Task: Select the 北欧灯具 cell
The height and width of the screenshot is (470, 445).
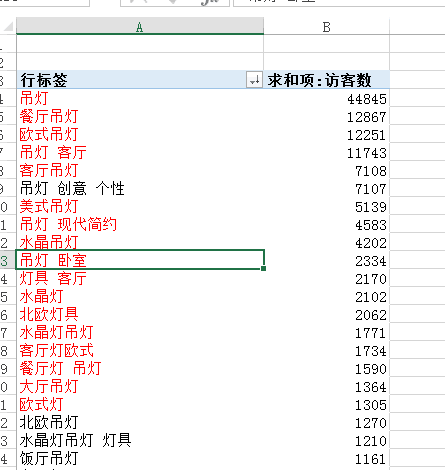Action: click(140, 314)
